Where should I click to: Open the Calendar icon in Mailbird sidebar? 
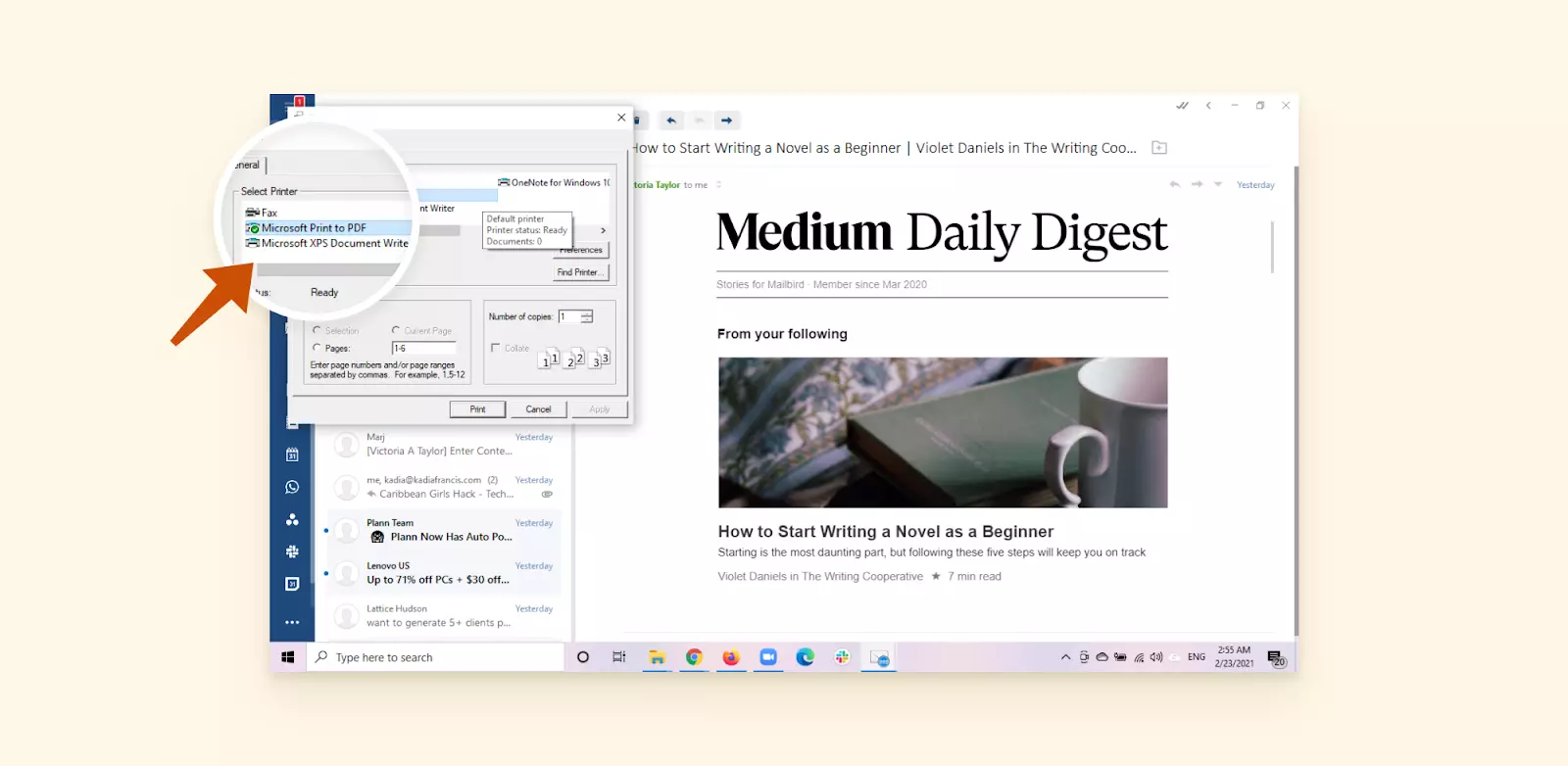click(x=292, y=455)
